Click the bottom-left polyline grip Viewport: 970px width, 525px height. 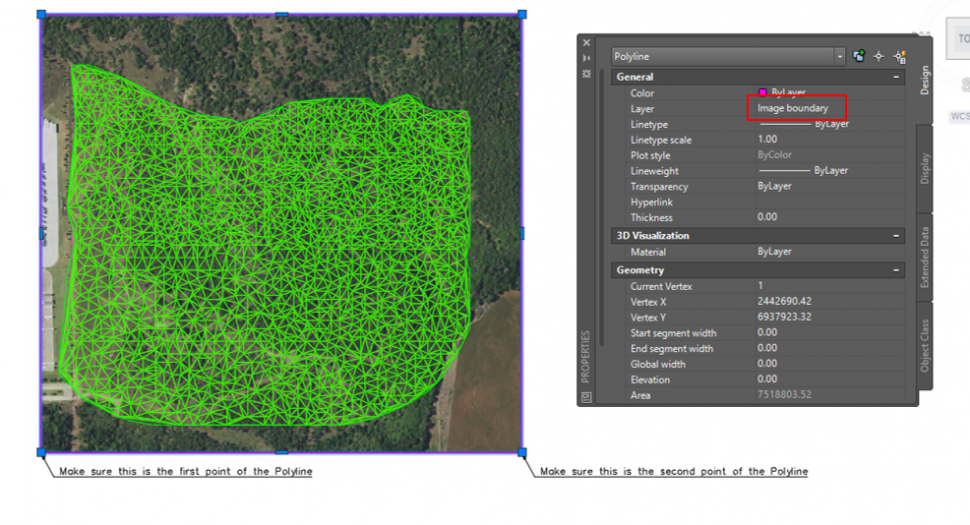(x=41, y=452)
